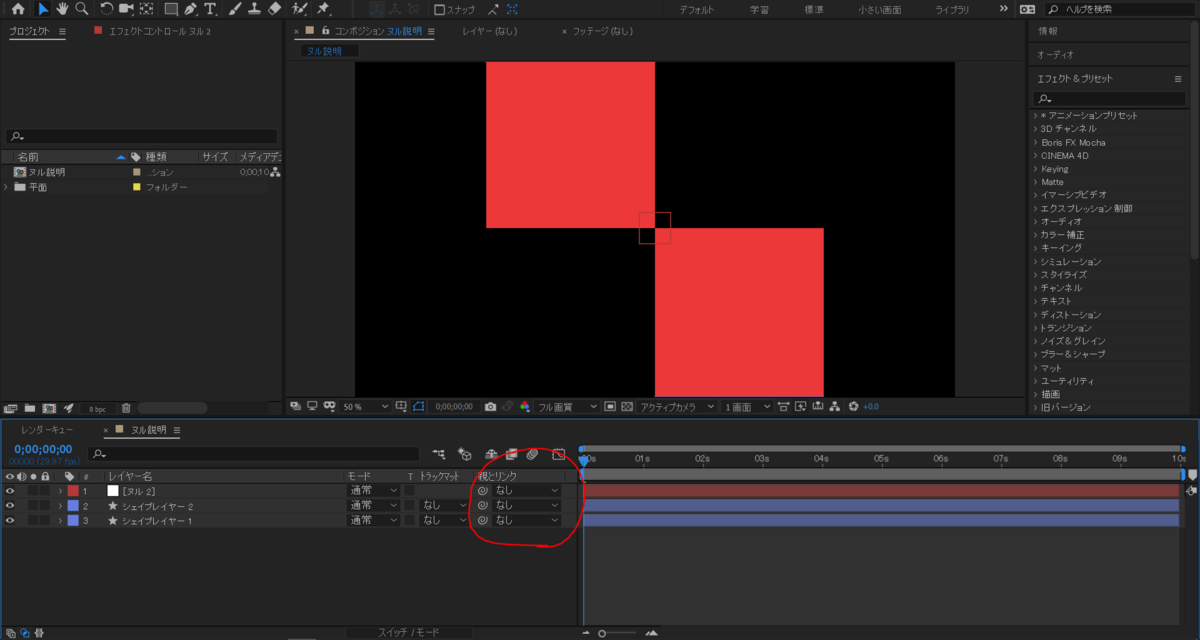Open the アクティブカメラ view dropdown
This screenshot has height=640, width=1200.
coord(678,407)
